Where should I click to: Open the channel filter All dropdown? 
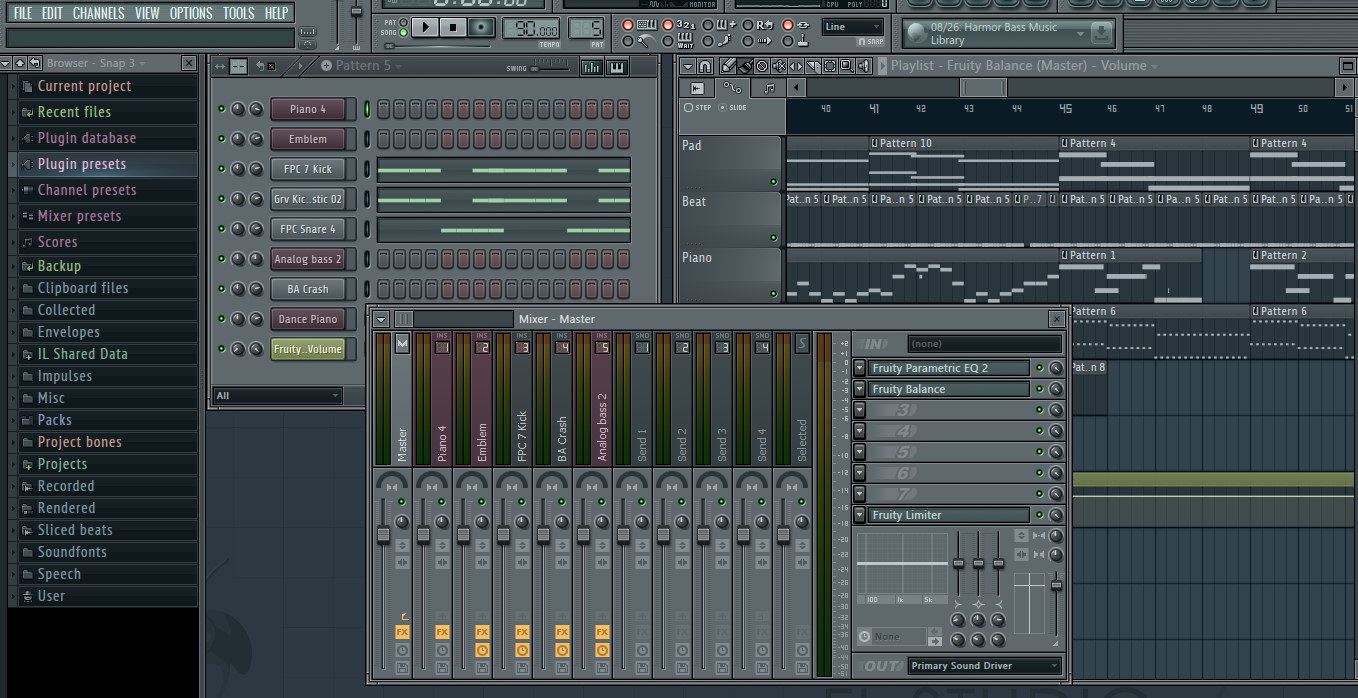pyautogui.click(x=277, y=396)
